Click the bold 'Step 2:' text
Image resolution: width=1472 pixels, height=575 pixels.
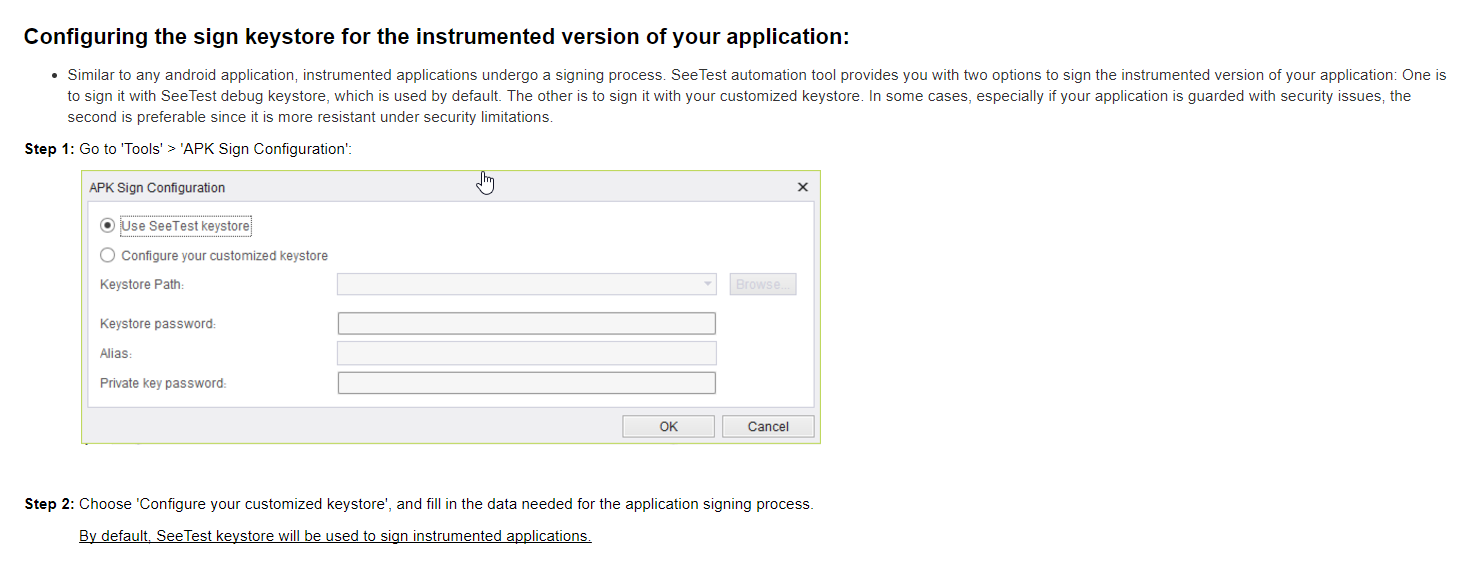(49, 504)
